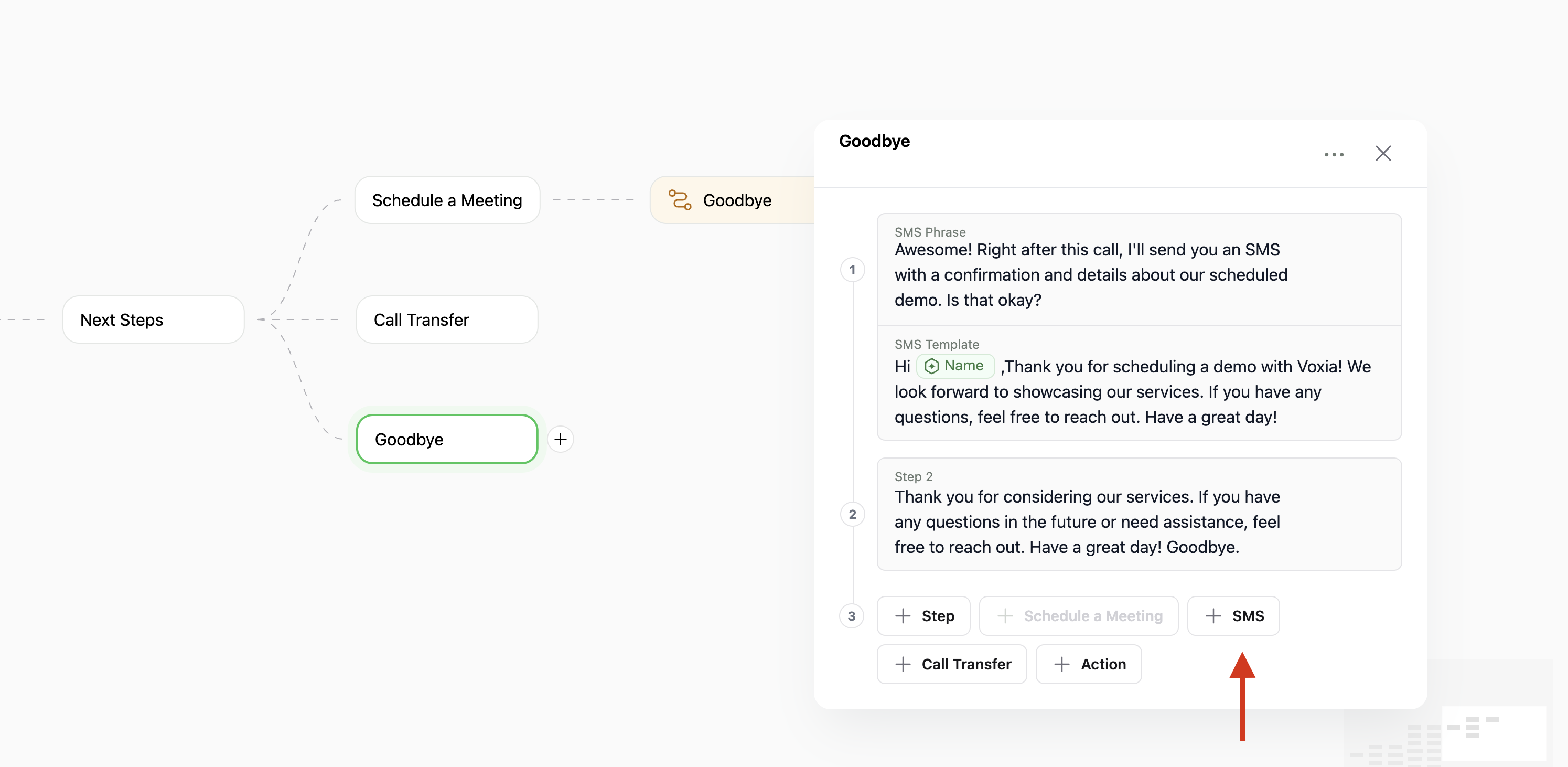Add an SMS step using the SMS button
This screenshot has height=767, width=1568.
pyautogui.click(x=1233, y=615)
